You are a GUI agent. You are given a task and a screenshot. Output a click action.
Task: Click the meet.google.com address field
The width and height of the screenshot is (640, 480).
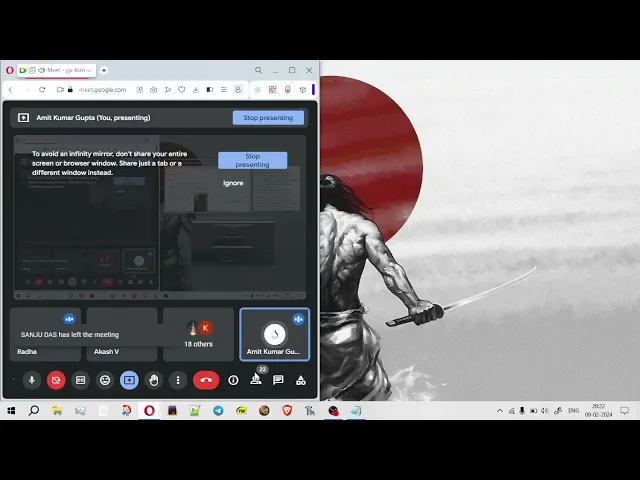(x=102, y=89)
